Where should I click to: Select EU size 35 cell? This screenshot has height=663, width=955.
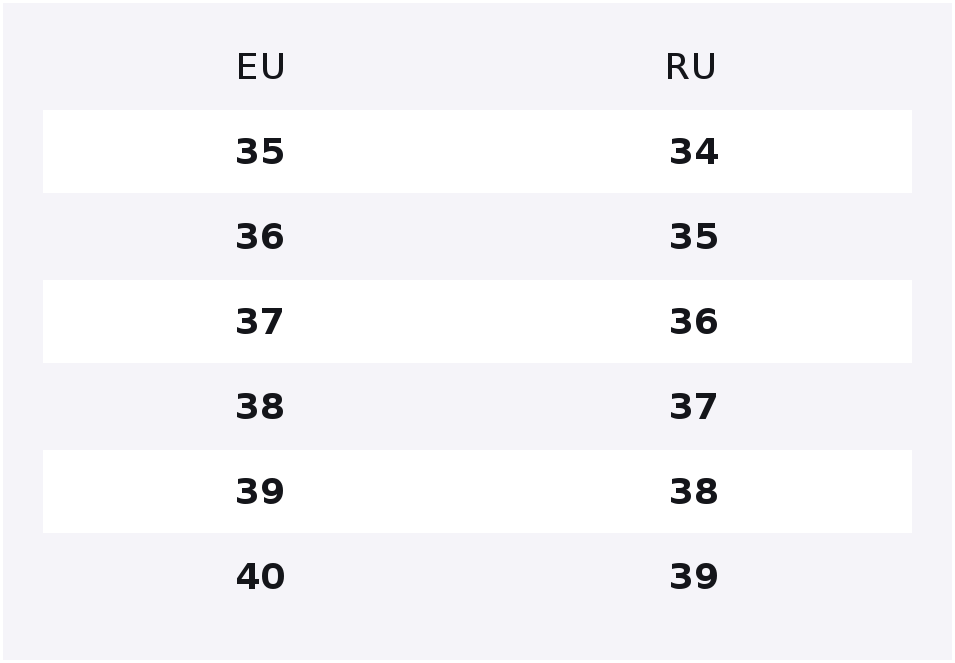(260, 152)
